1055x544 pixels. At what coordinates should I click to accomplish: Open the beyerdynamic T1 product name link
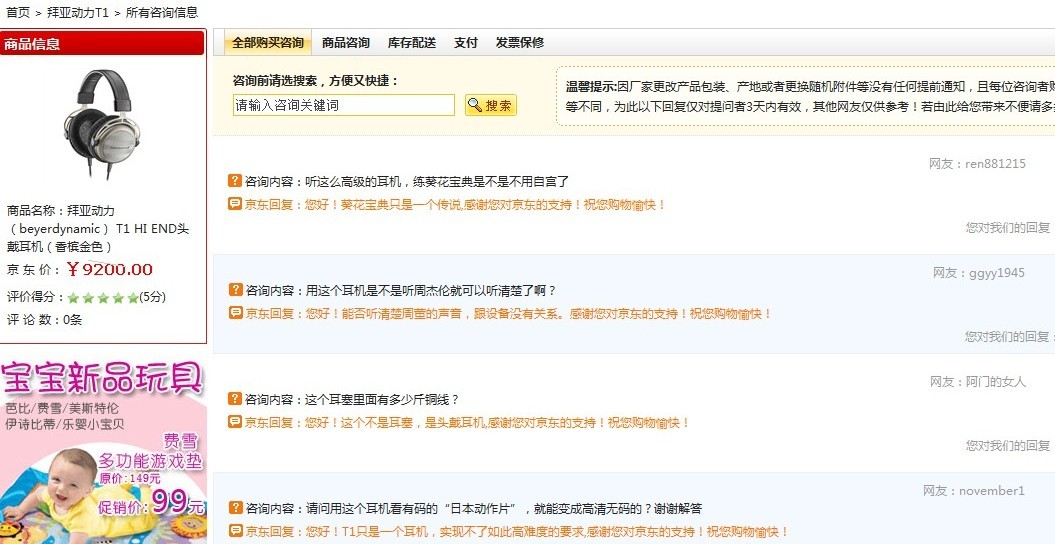pos(97,228)
